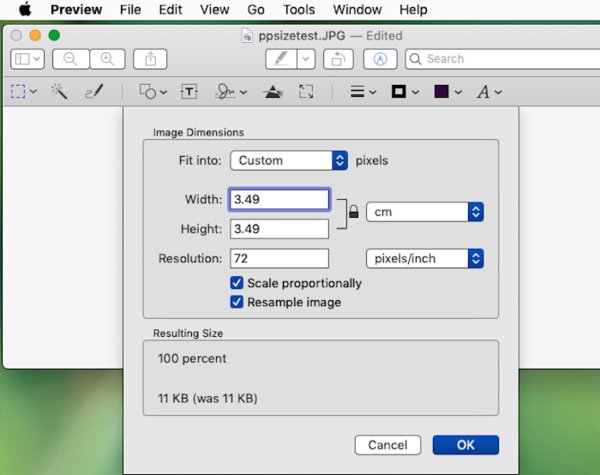Cancel the image dimensions dialog
Viewport: 600px width, 475px height.
tap(387, 445)
